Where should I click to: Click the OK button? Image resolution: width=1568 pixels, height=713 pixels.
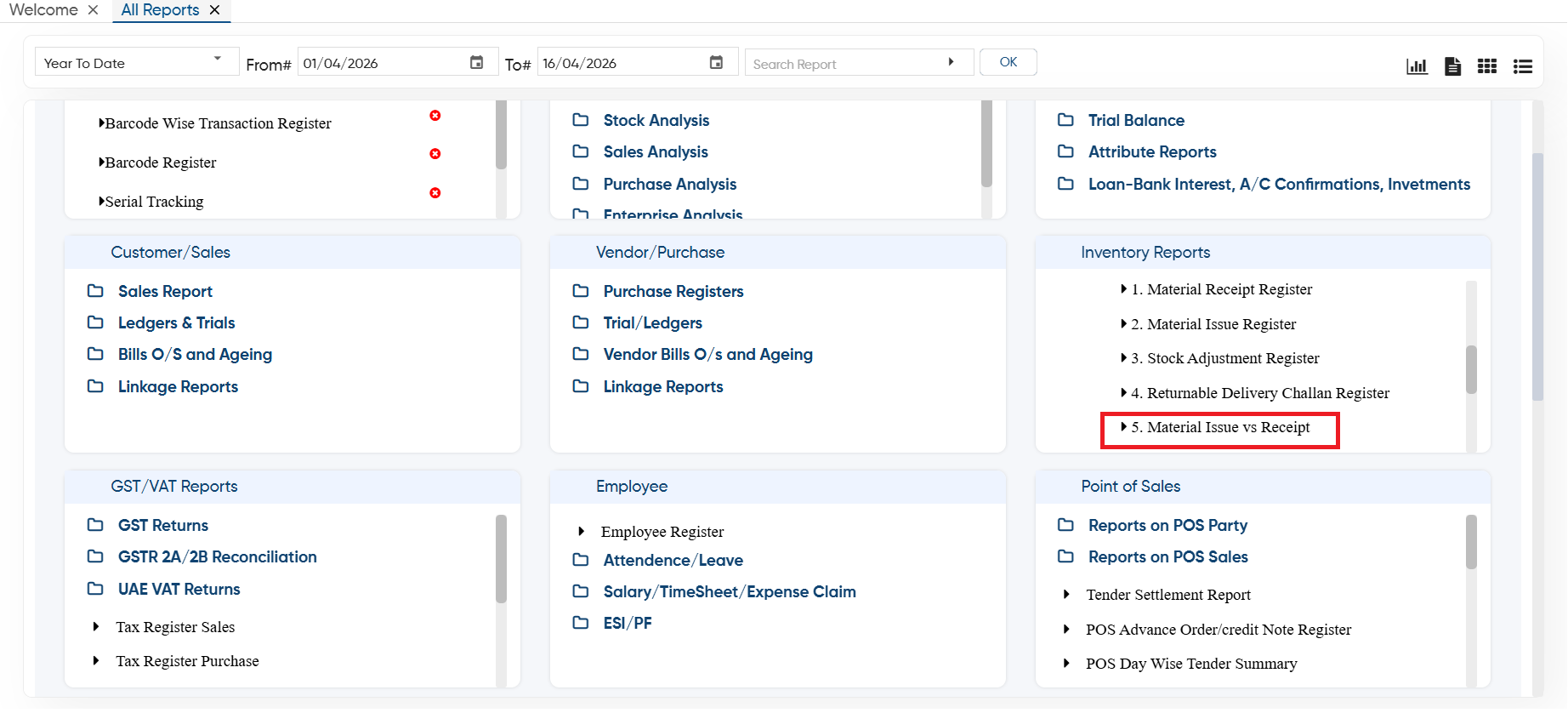coord(1008,62)
